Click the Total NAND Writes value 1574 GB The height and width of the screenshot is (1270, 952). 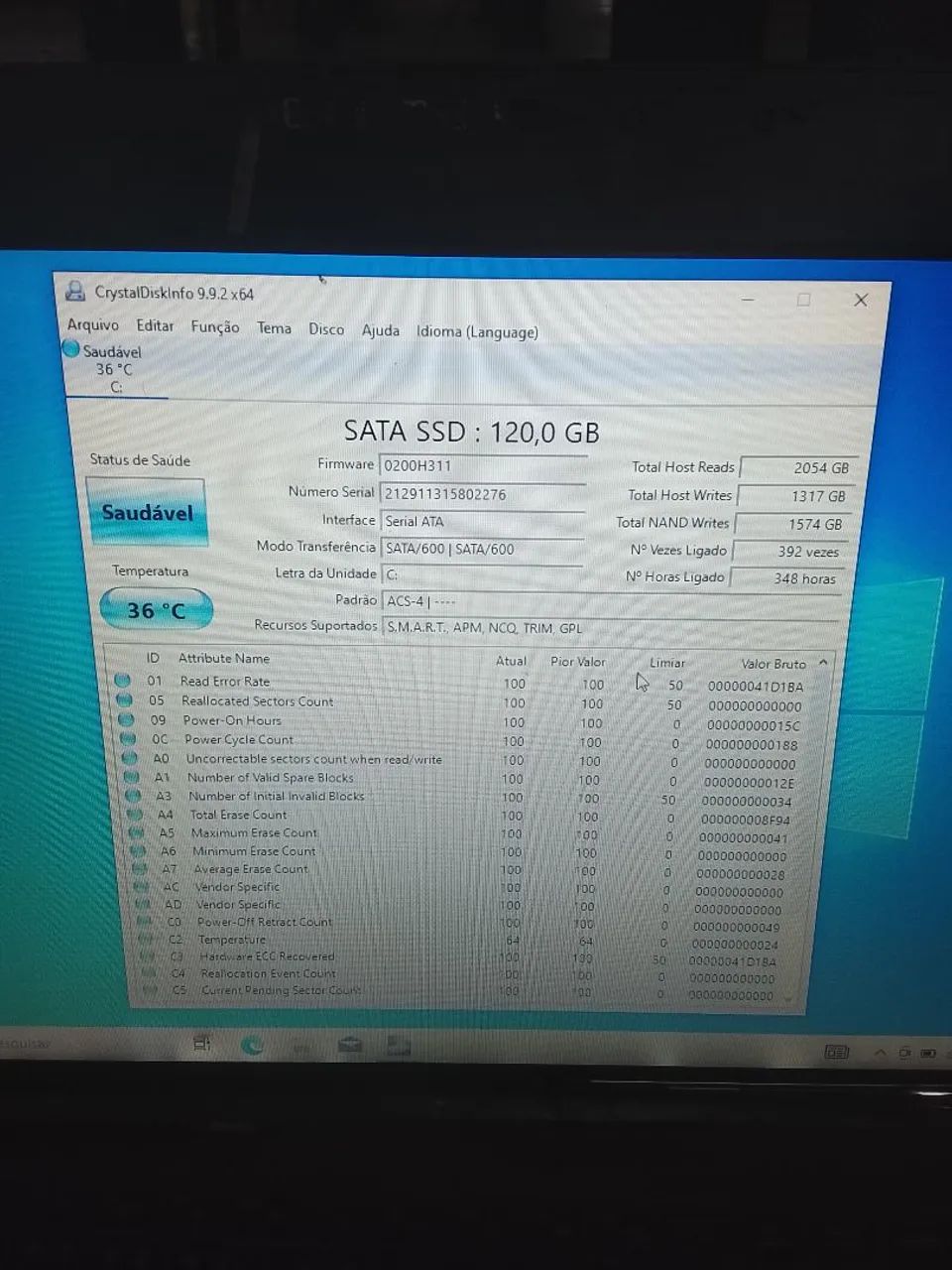(x=791, y=524)
